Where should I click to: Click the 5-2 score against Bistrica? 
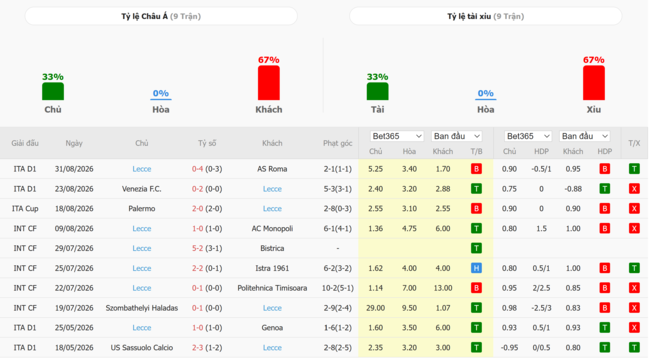pos(197,248)
